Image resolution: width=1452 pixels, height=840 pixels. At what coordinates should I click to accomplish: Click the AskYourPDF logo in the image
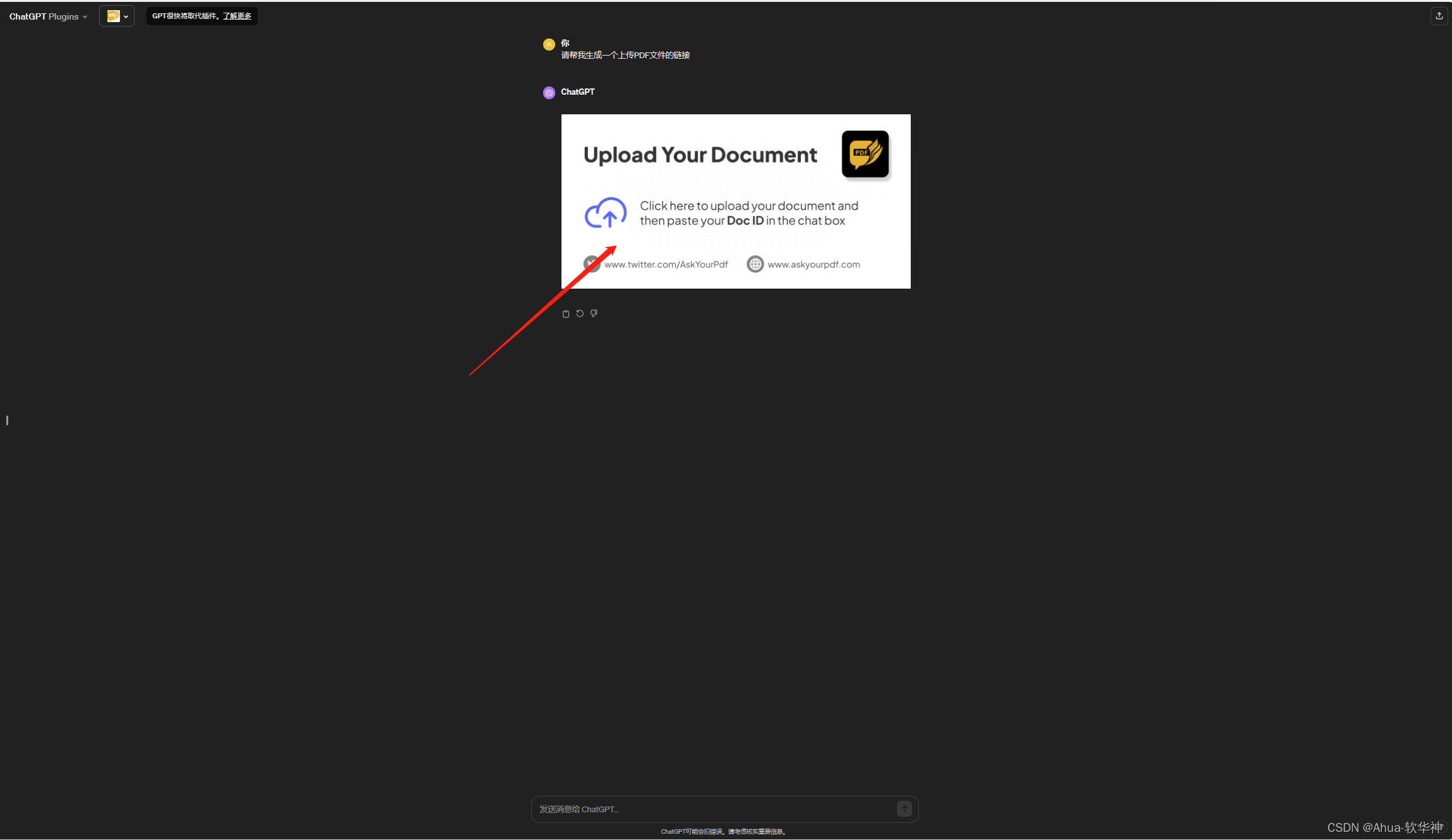coord(865,154)
